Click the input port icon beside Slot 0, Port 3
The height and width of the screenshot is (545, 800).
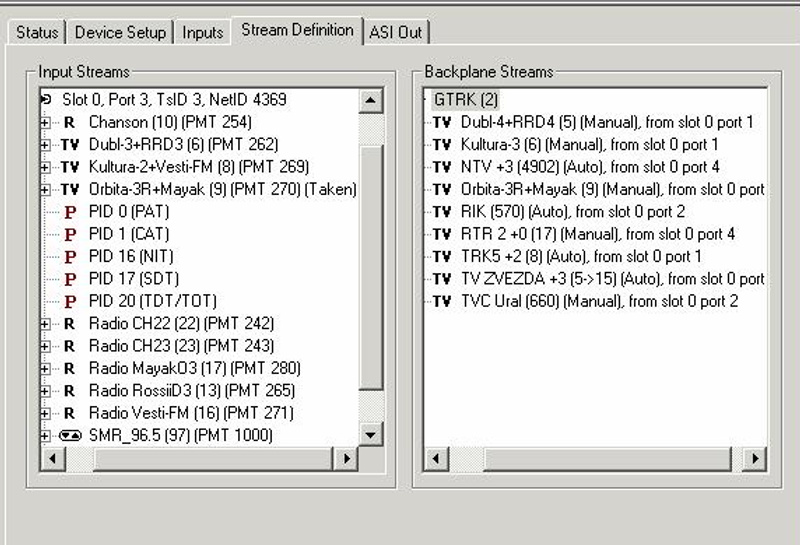click(46, 100)
